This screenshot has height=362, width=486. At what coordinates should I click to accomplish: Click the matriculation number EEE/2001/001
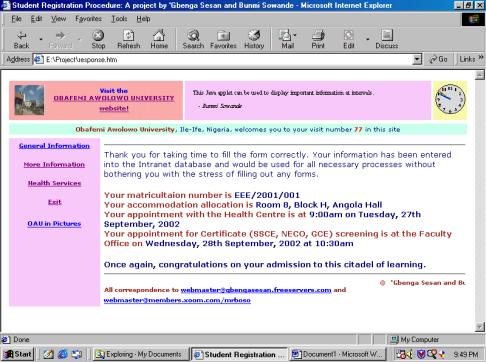[x=267, y=195]
